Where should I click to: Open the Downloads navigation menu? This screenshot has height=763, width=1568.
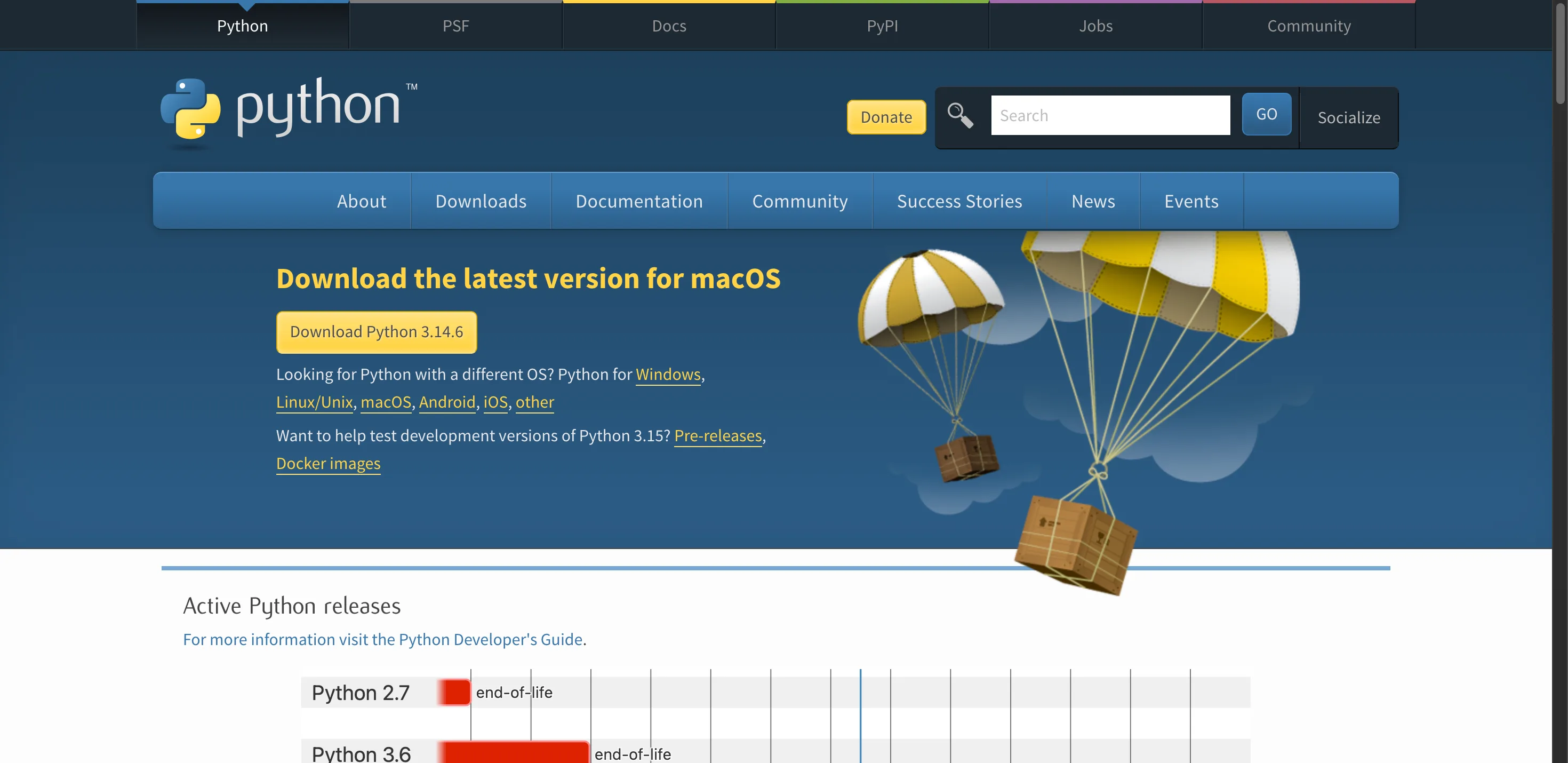click(x=481, y=201)
